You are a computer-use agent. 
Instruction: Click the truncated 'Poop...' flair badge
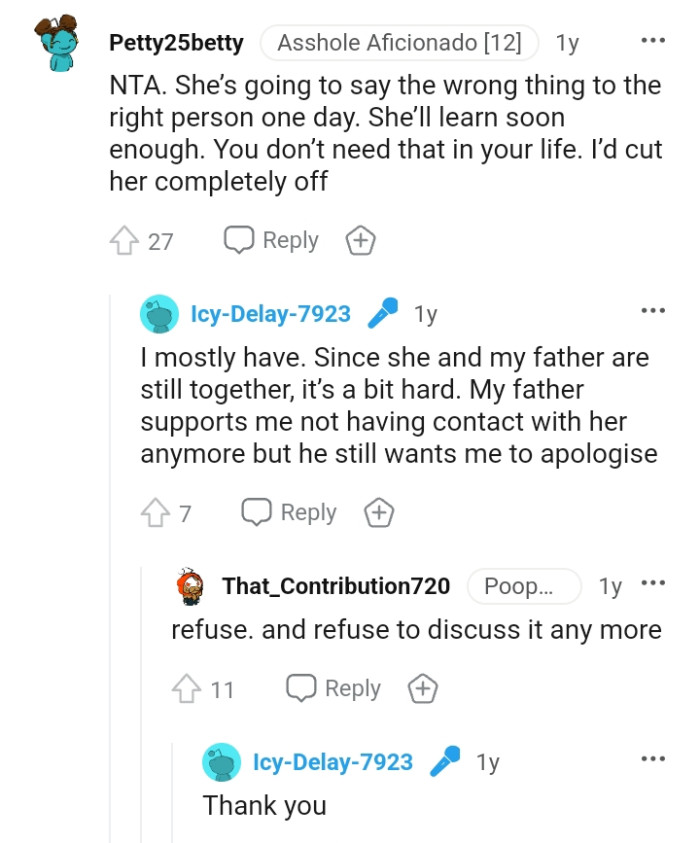[x=523, y=586]
